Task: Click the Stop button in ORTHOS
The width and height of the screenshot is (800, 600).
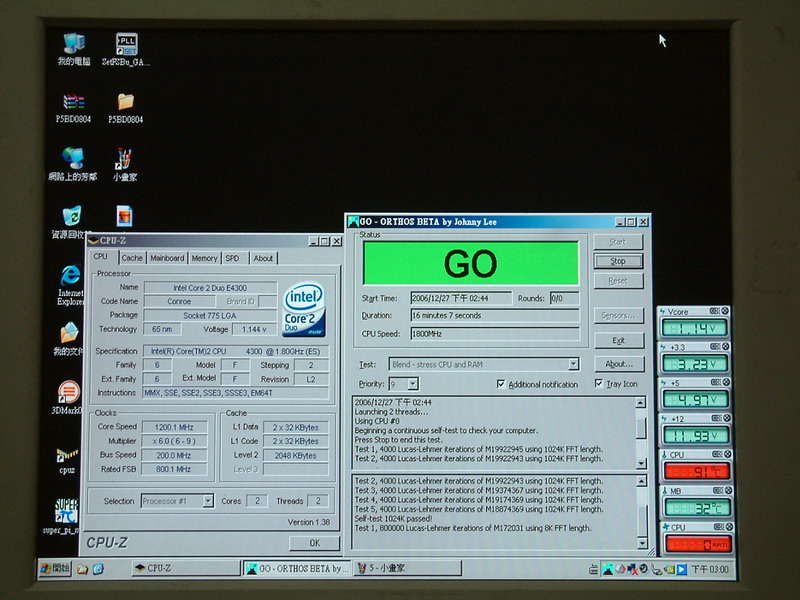Action: [x=618, y=261]
